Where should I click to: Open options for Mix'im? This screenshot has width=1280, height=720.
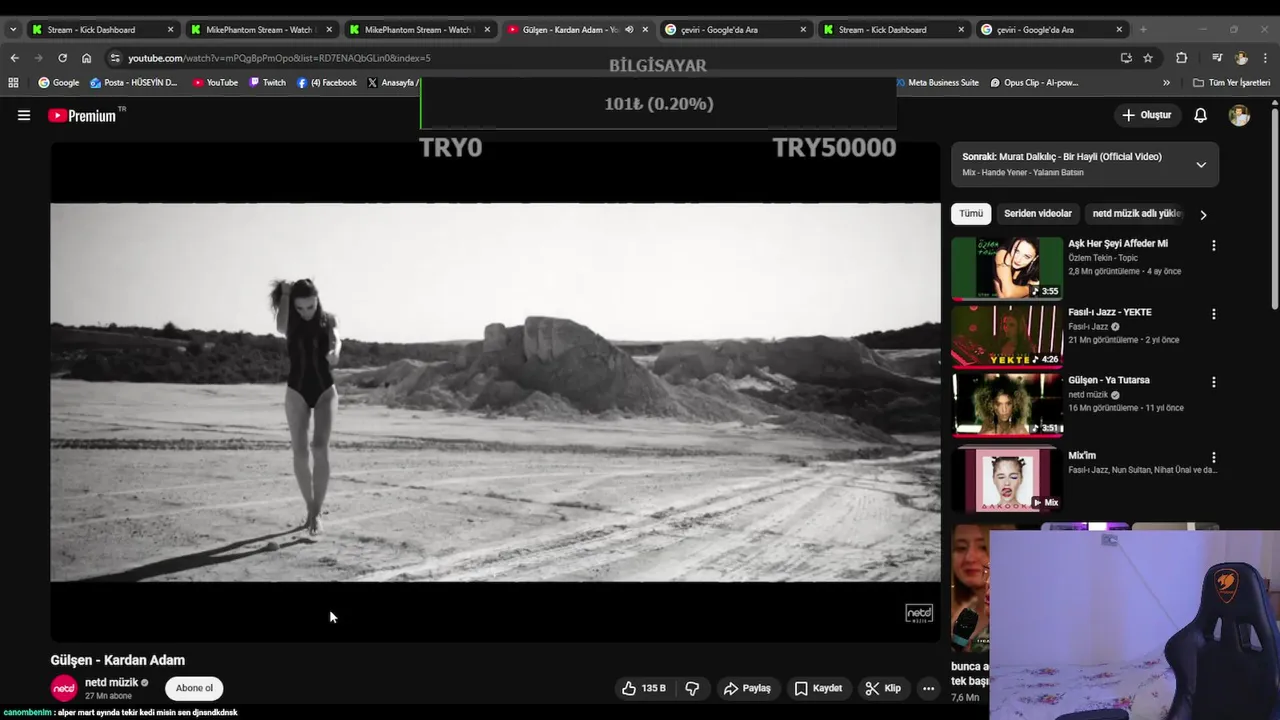coord(1214,457)
